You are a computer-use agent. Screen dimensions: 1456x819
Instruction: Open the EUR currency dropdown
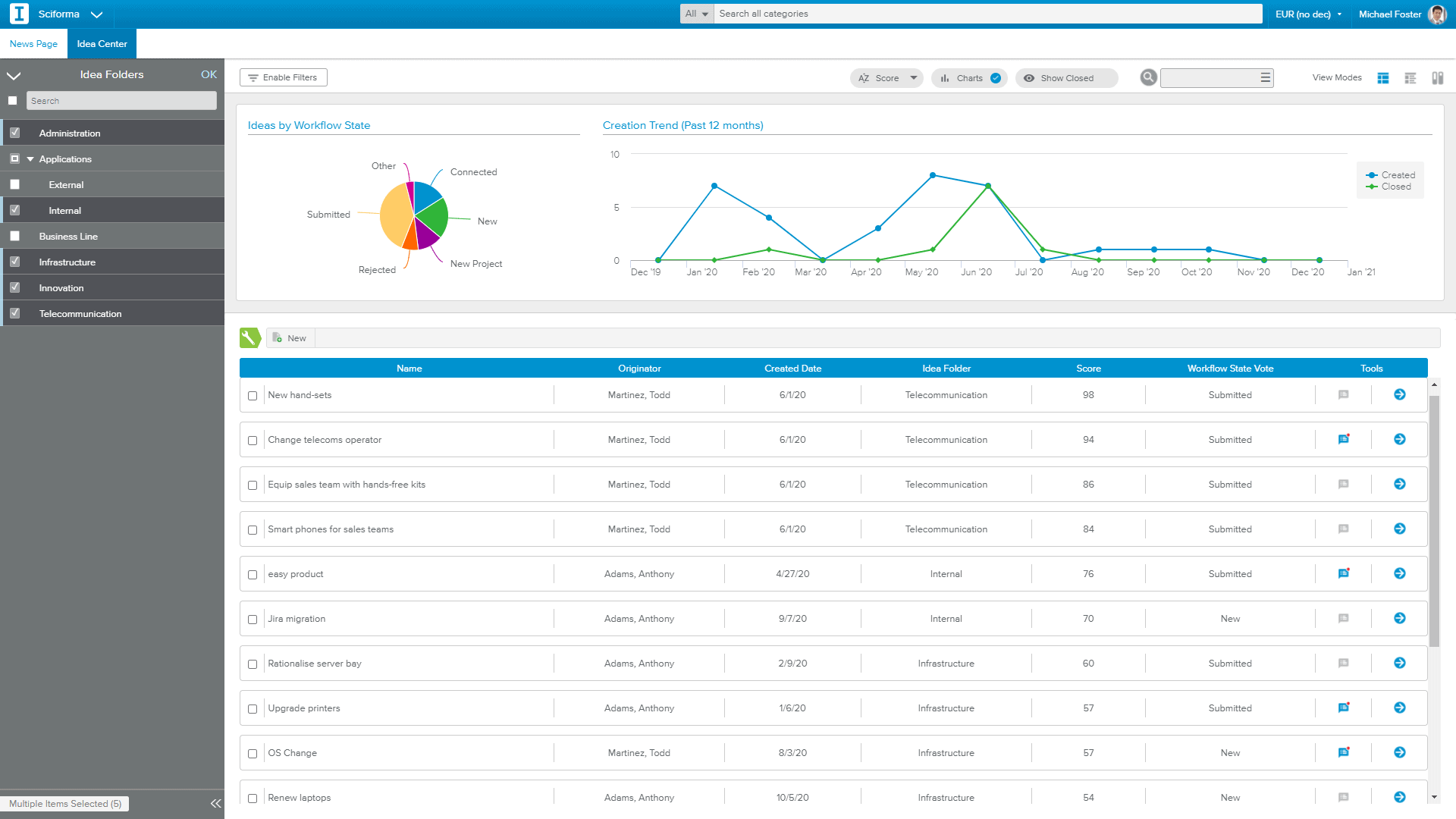pyautogui.click(x=1308, y=14)
